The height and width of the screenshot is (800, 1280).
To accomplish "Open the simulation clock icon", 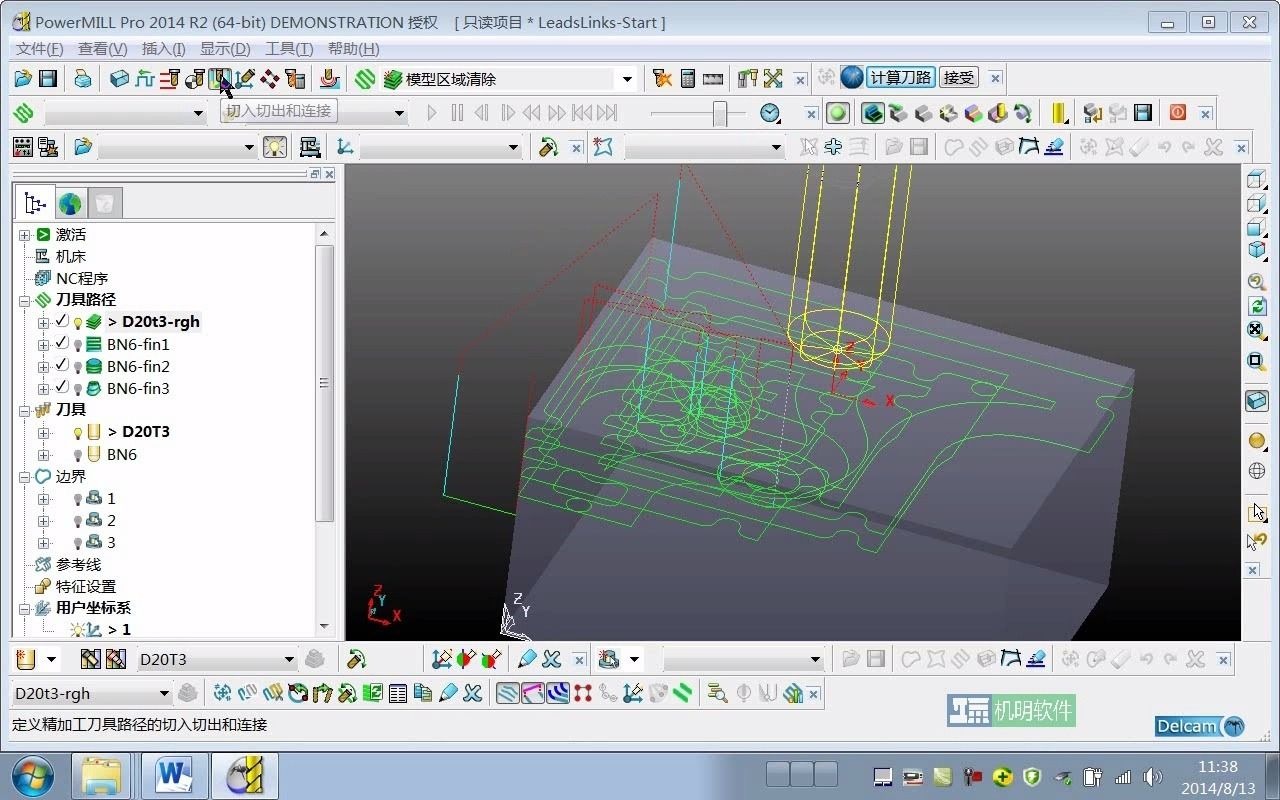I will pyautogui.click(x=769, y=113).
